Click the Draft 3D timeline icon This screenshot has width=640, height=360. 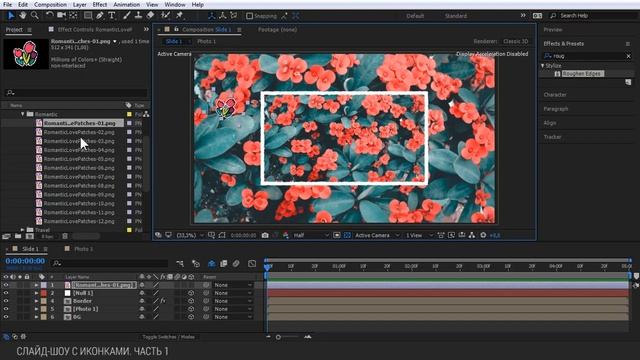(x=196, y=264)
